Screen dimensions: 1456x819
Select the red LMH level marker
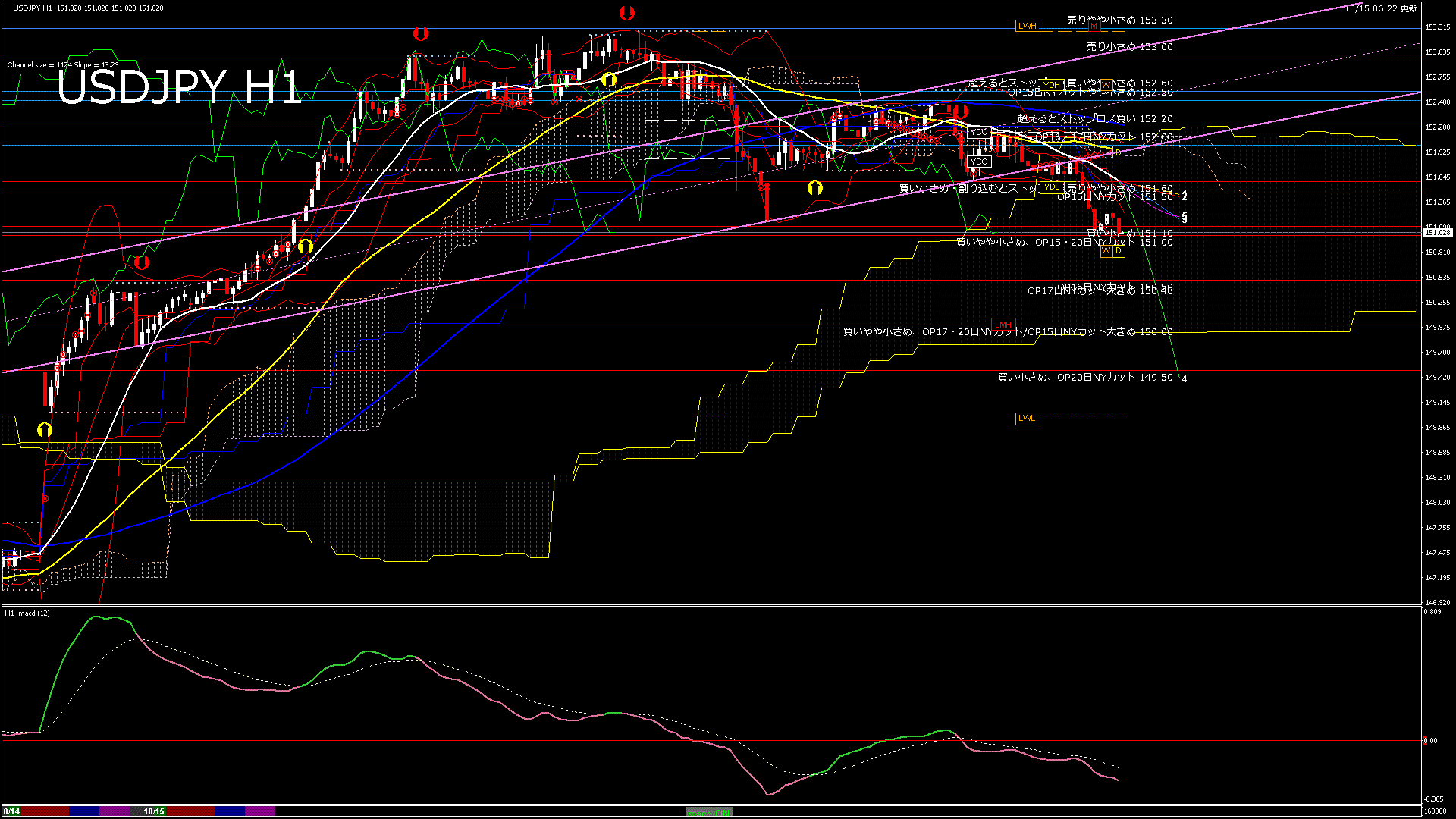click(1003, 325)
